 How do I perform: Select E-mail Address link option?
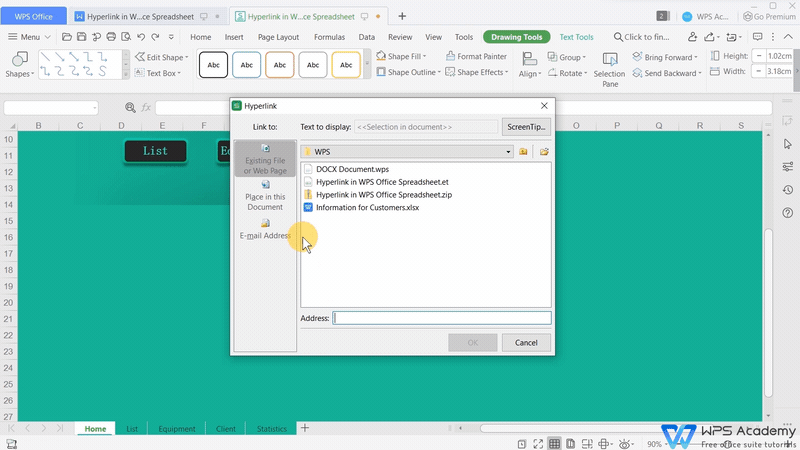pyautogui.click(x=265, y=230)
